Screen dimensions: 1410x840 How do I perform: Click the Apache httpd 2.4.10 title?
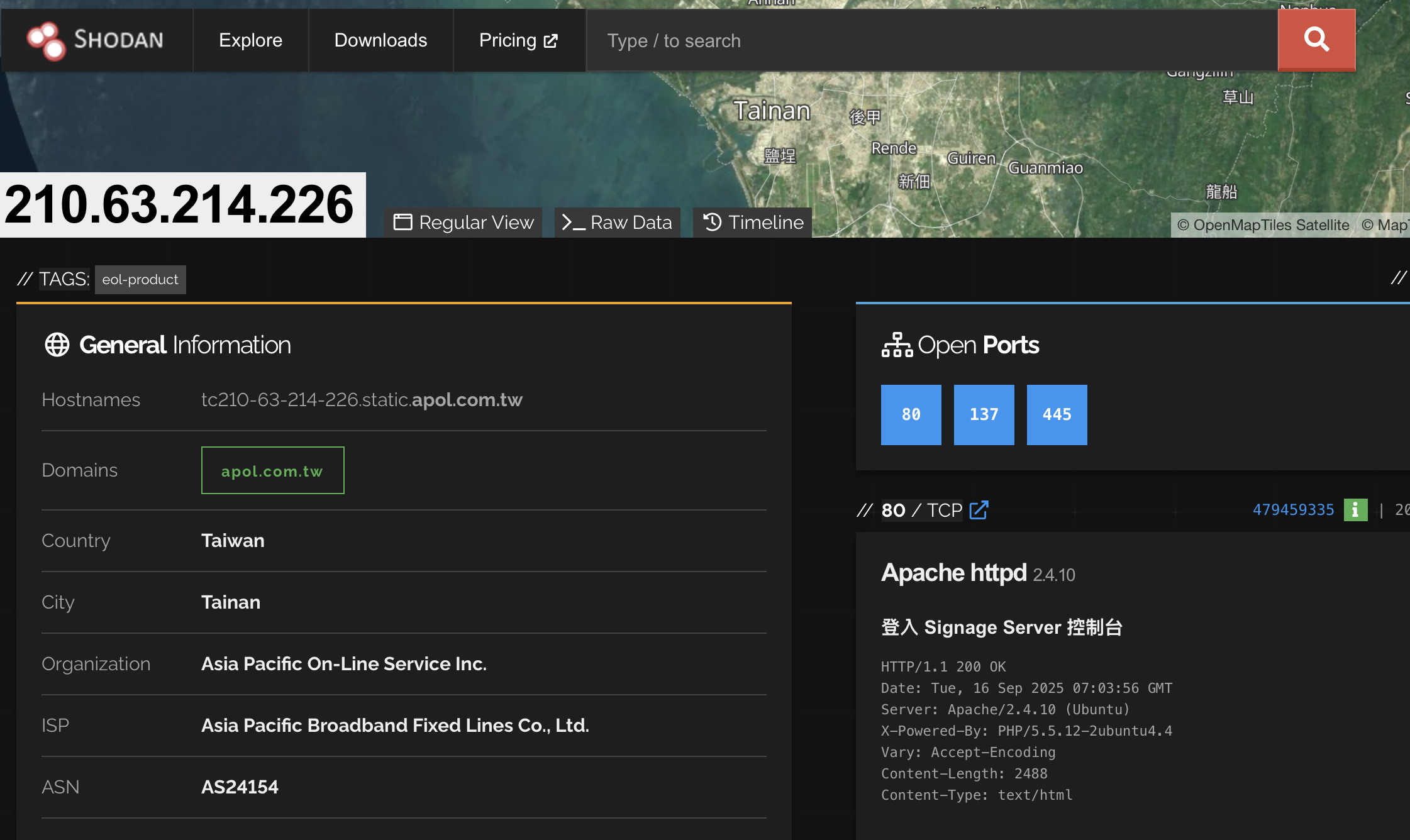click(978, 573)
